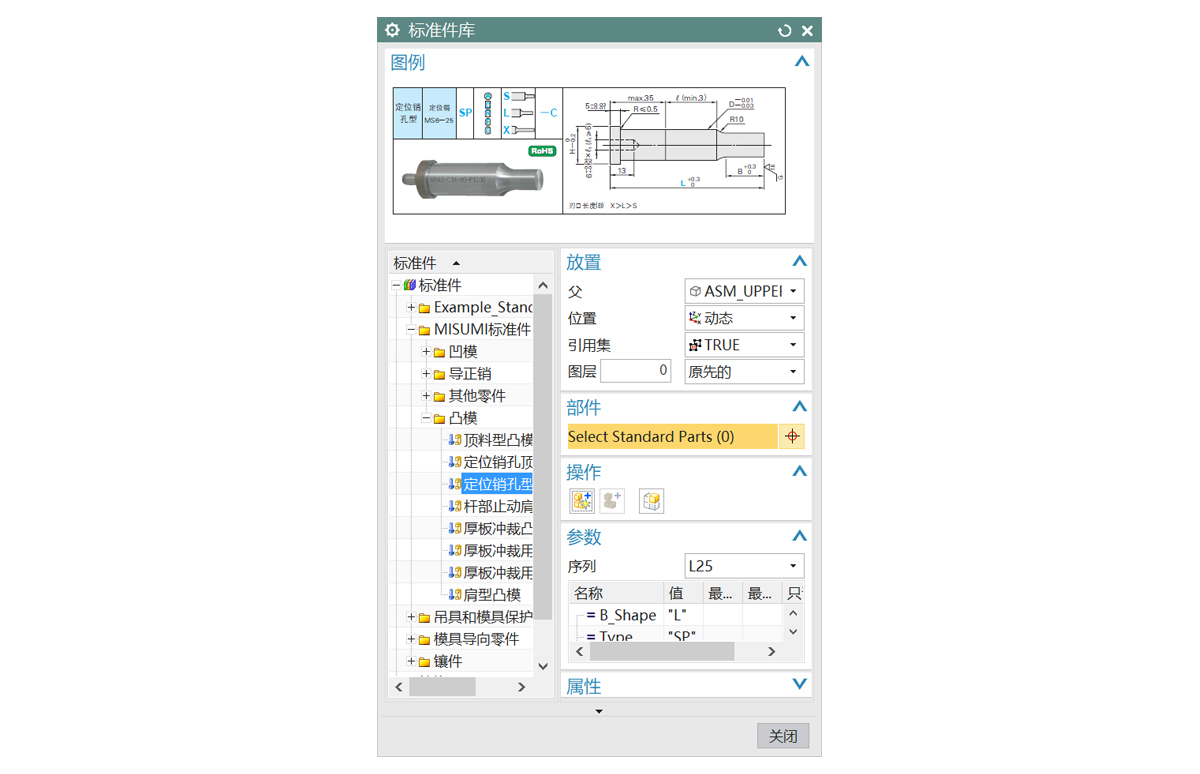This screenshot has height=774, width=1200.
Task: Click the 杆部止动肩 part icon
Action: [455, 506]
